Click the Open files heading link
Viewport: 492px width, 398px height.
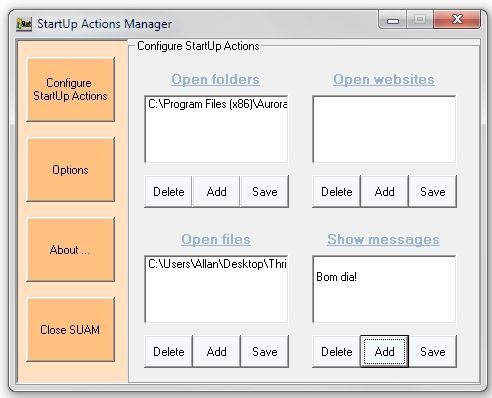tap(216, 240)
